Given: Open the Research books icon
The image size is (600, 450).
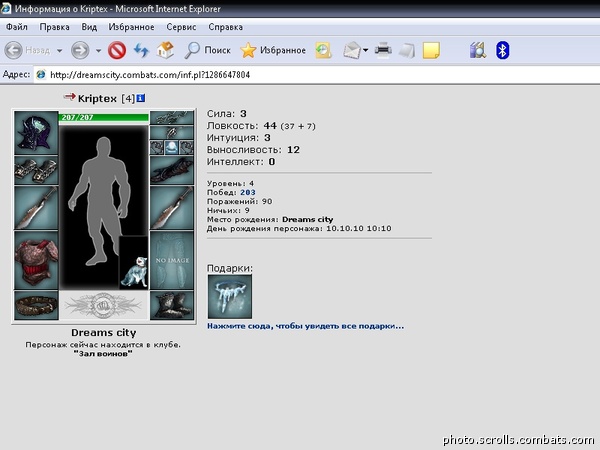Looking at the screenshot, I should click(x=478, y=50).
